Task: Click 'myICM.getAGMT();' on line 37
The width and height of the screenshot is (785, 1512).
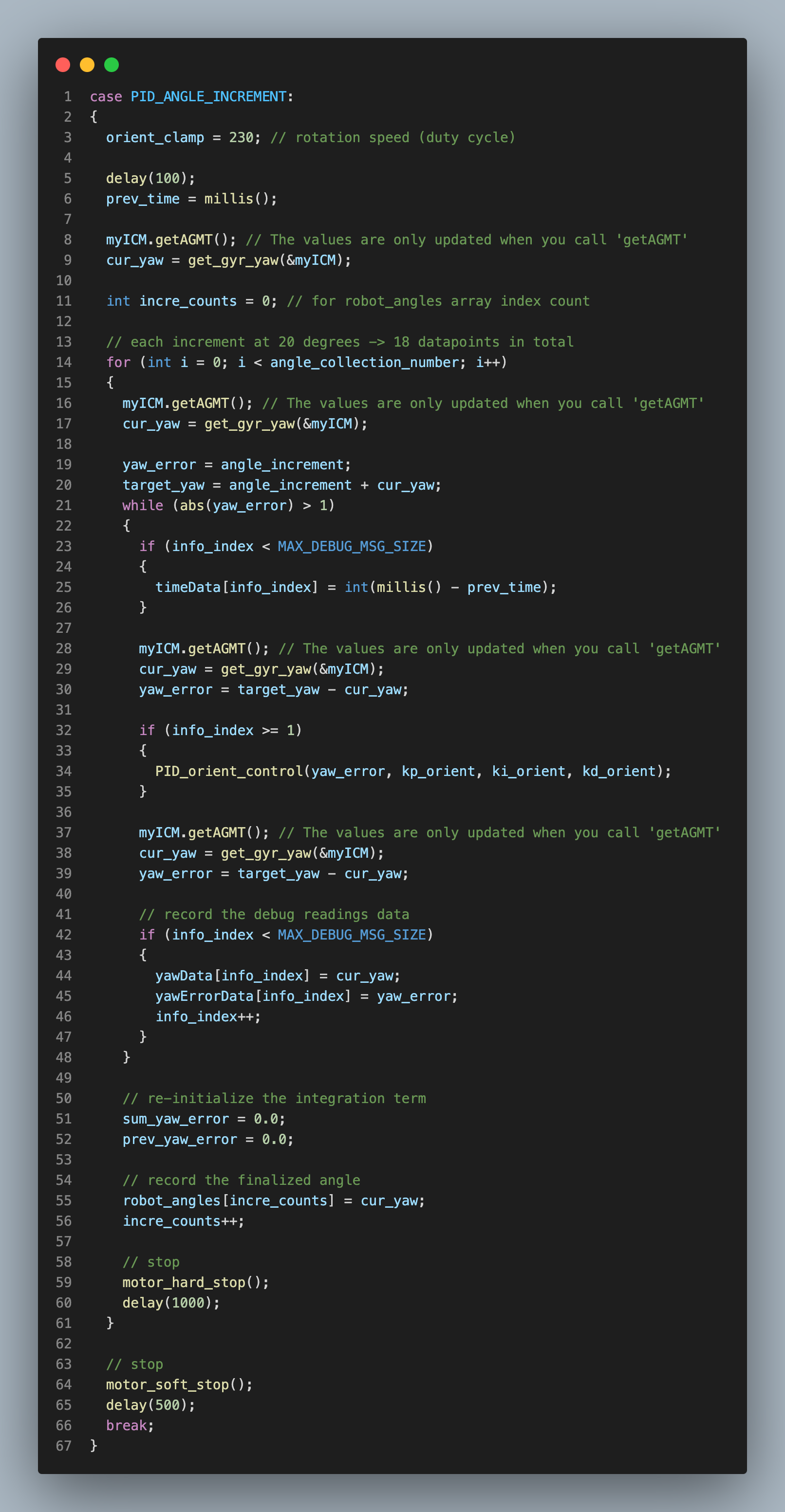Action: (204, 833)
